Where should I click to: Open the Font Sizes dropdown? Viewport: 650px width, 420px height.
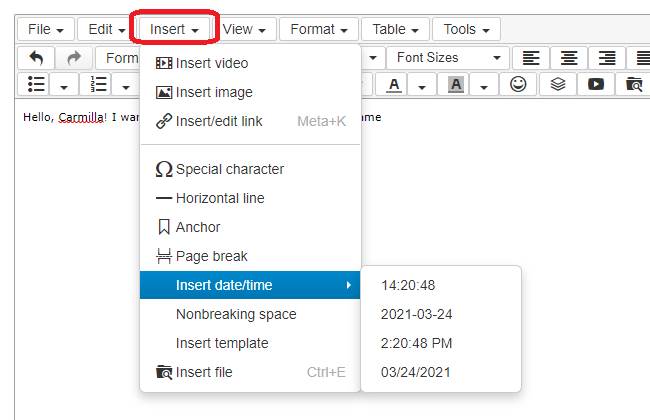pyautogui.click(x=448, y=58)
